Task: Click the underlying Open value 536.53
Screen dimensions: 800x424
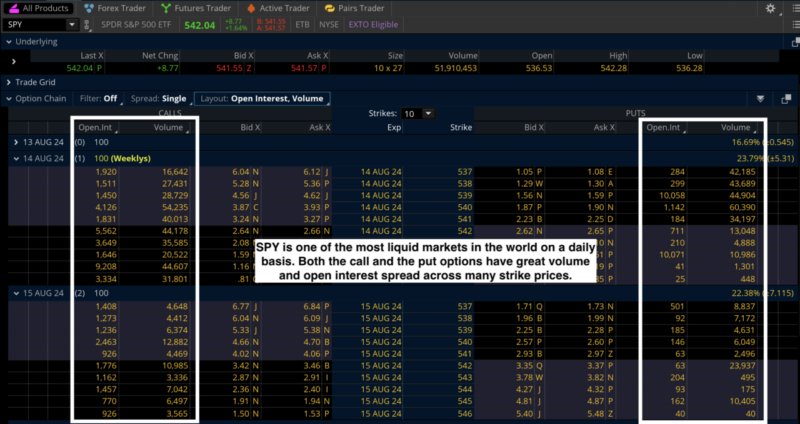Action: 539,68
